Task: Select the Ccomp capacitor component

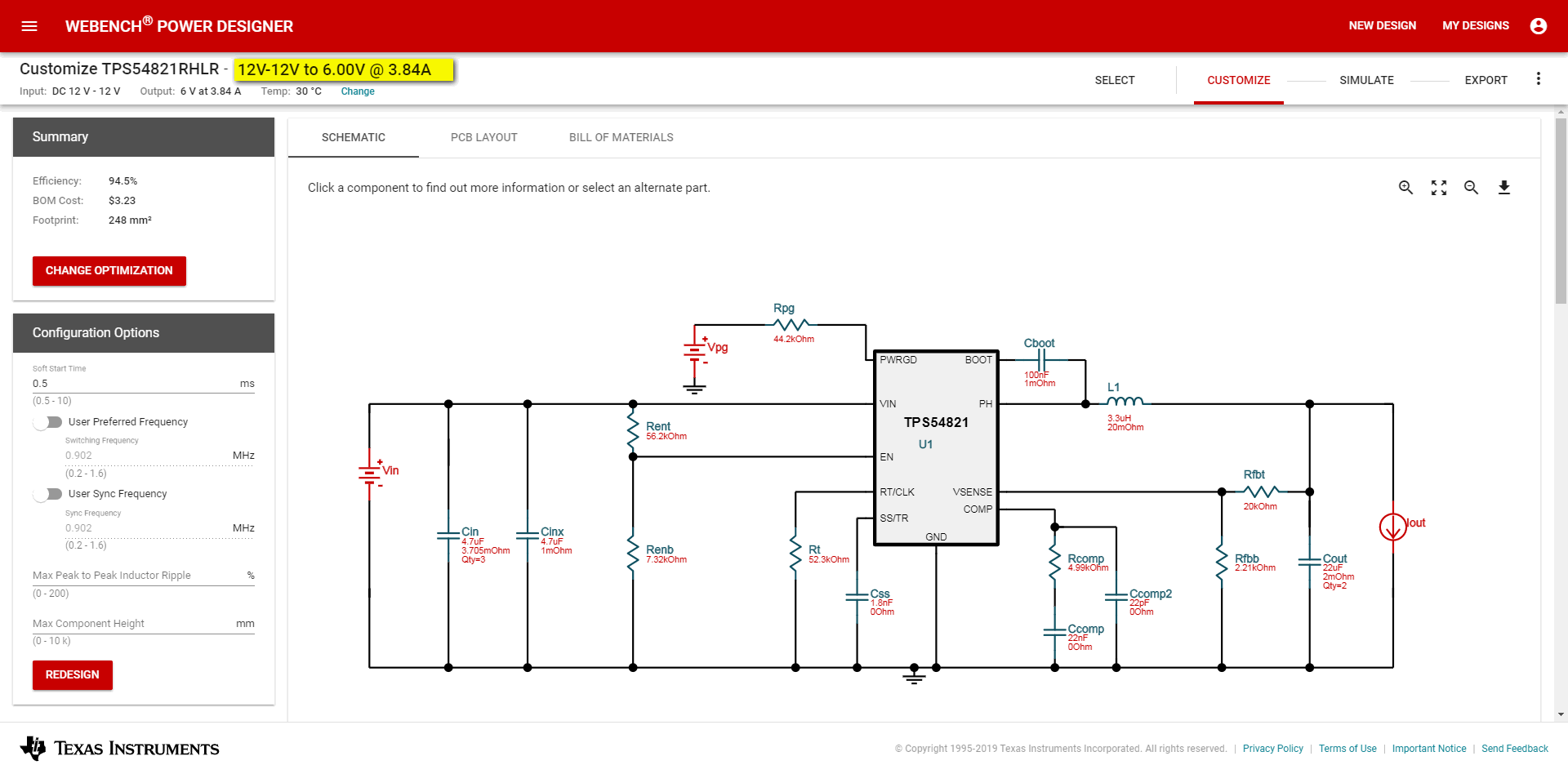Action: (1054, 633)
